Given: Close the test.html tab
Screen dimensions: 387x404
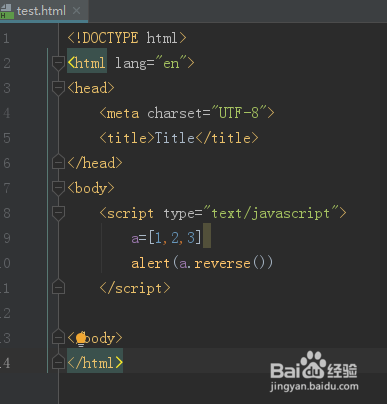Looking at the screenshot, I should (x=77, y=11).
